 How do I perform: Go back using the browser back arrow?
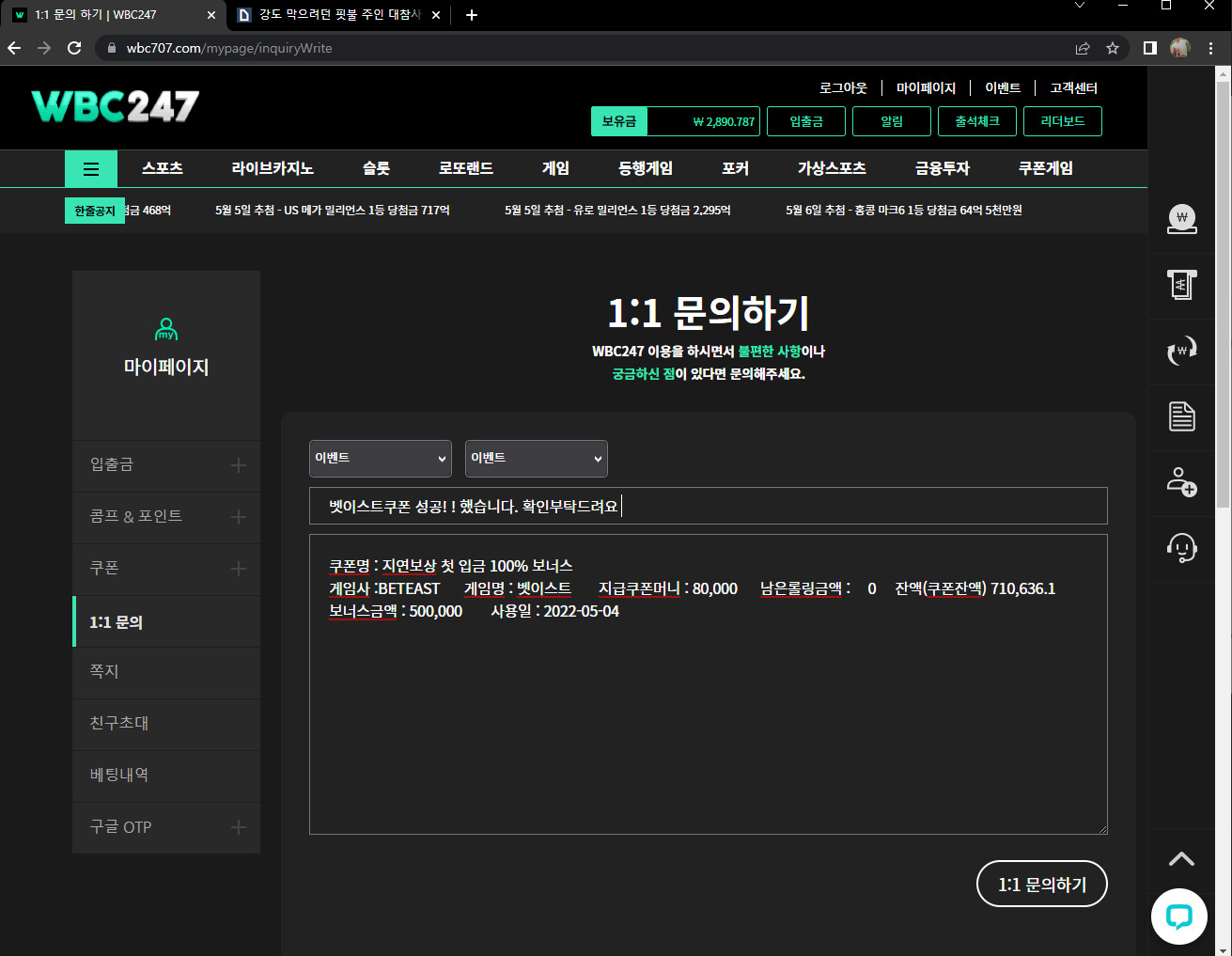pos(14,48)
